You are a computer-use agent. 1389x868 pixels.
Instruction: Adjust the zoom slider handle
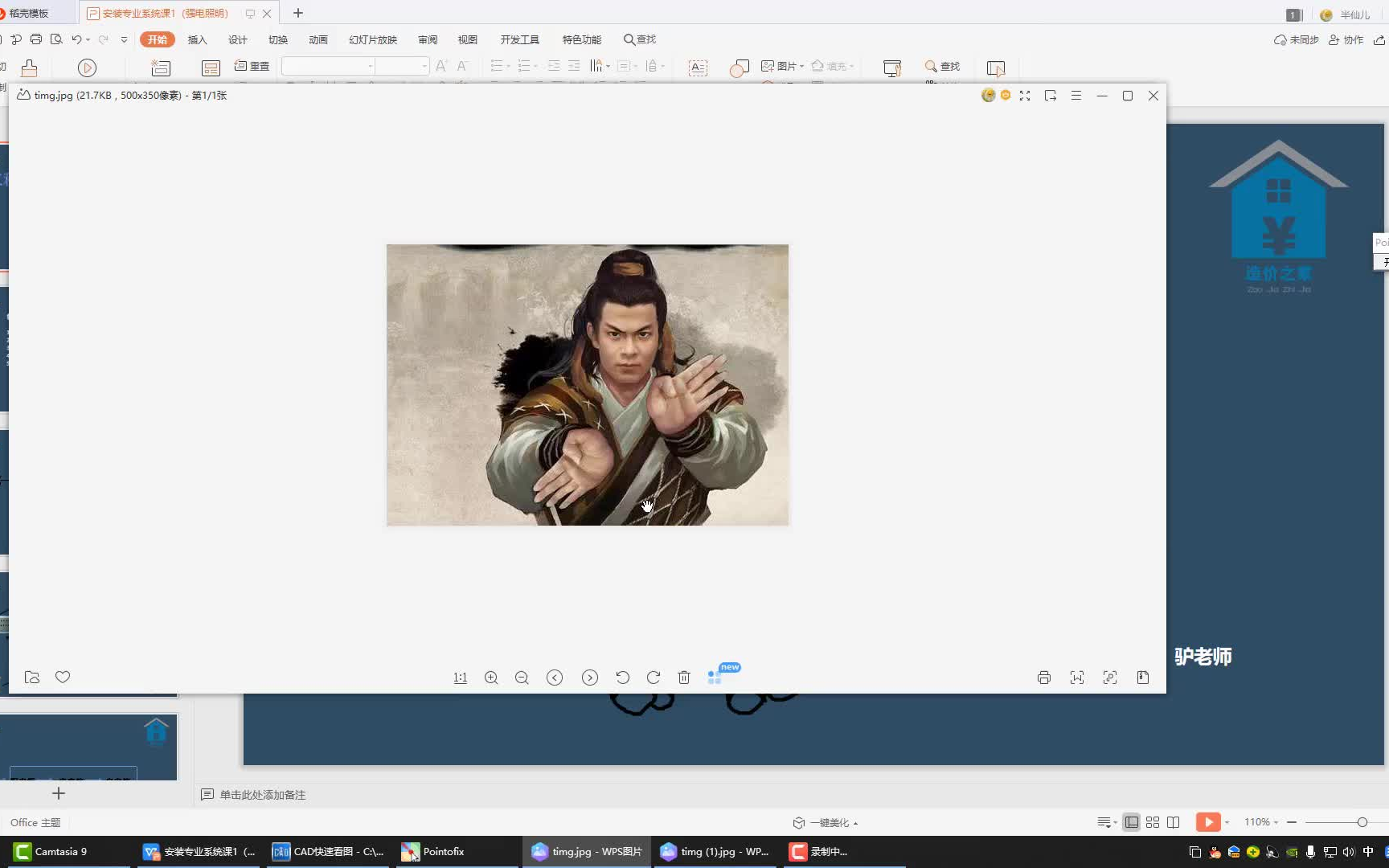[x=1362, y=822]
